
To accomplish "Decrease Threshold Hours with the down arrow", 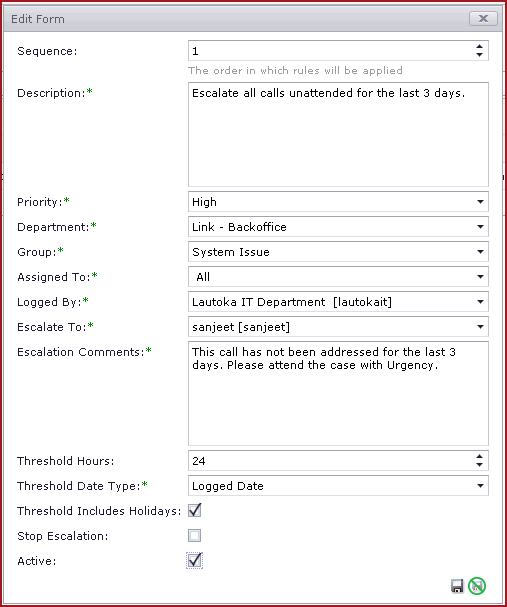I will pyautogui.click(x=480, y=465).
